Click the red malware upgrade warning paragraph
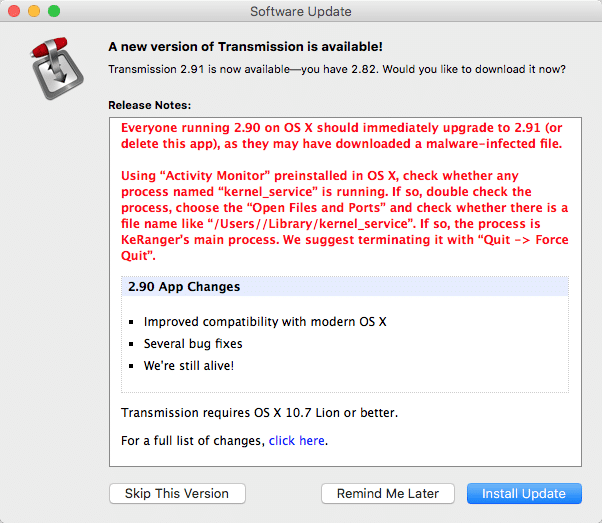 [340, 136]
